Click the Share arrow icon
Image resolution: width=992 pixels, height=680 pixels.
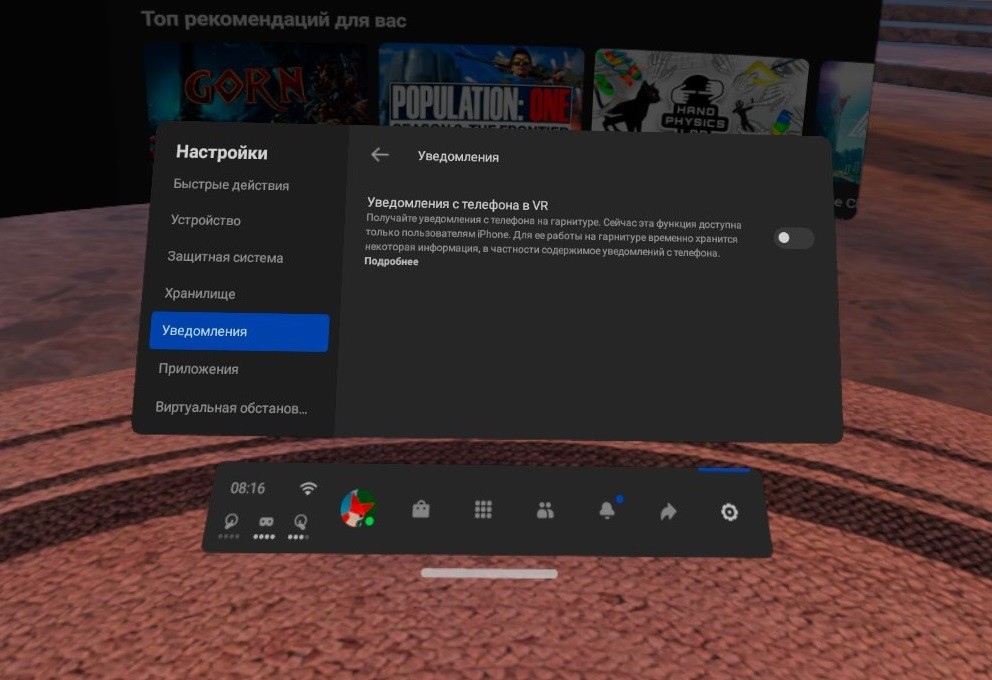[668, 512]
